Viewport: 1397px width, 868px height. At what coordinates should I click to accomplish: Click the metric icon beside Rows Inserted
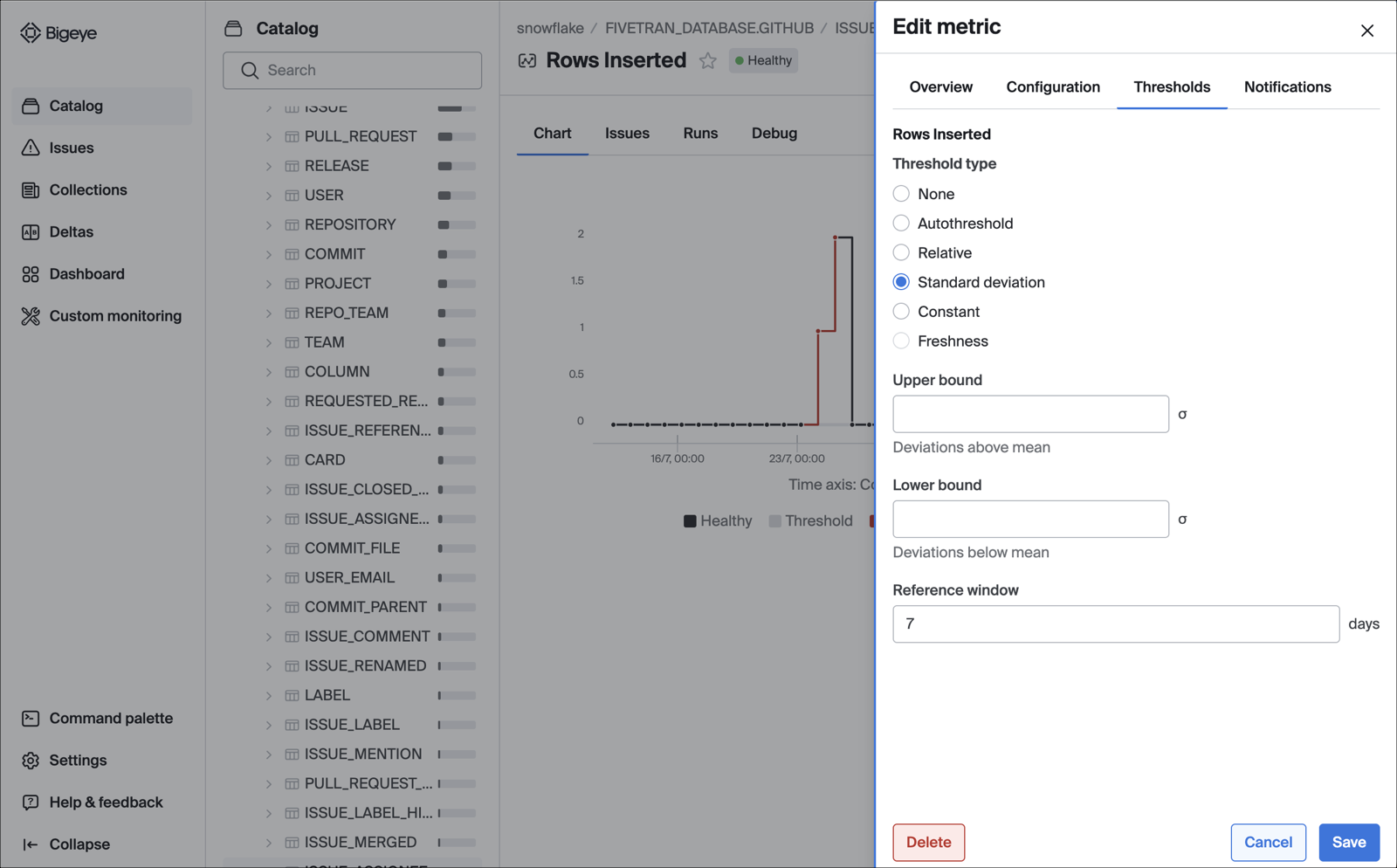pyautogui.click(x=527, y=60)
